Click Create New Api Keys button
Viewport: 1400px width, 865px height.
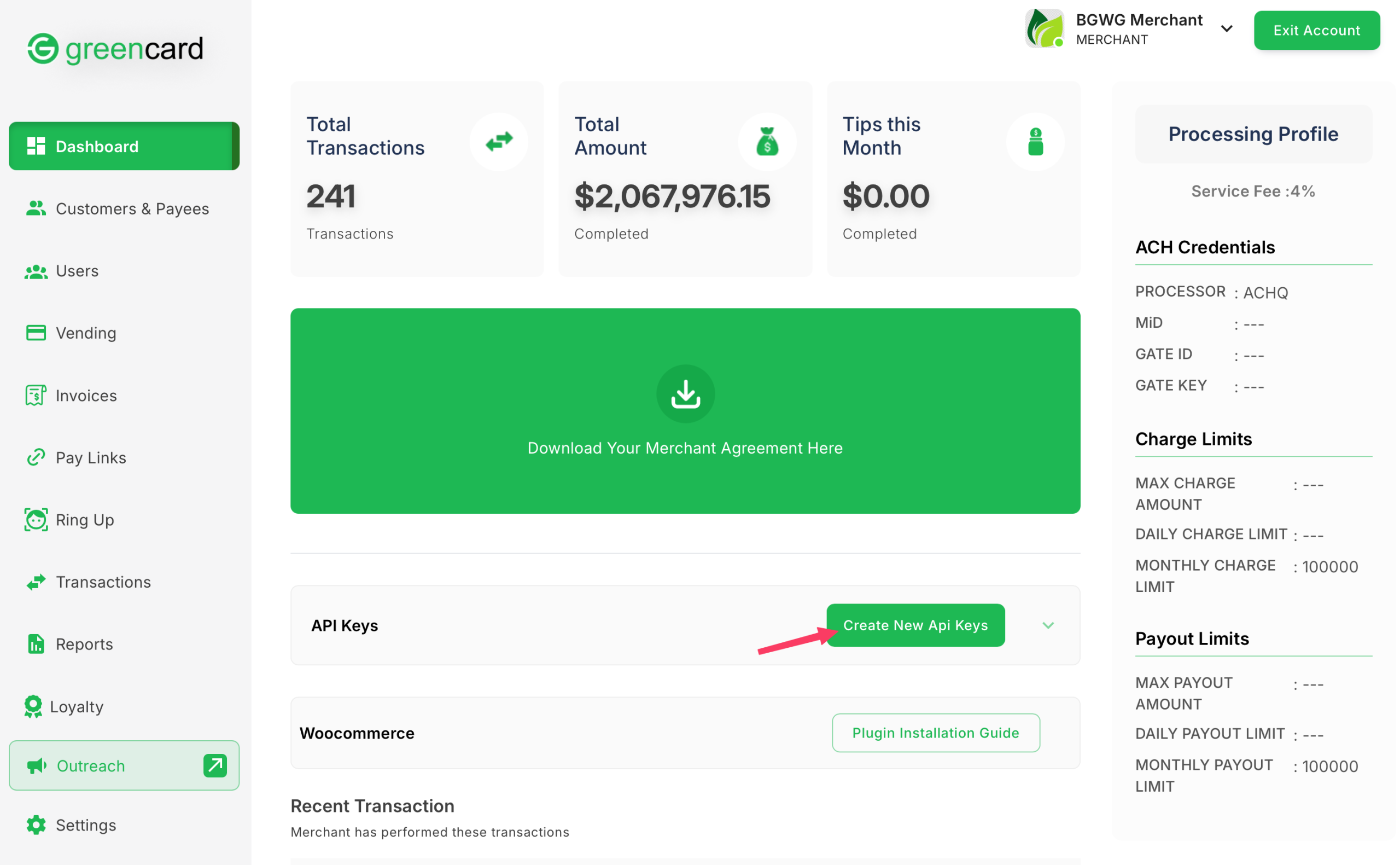click(x=915, y=625)
